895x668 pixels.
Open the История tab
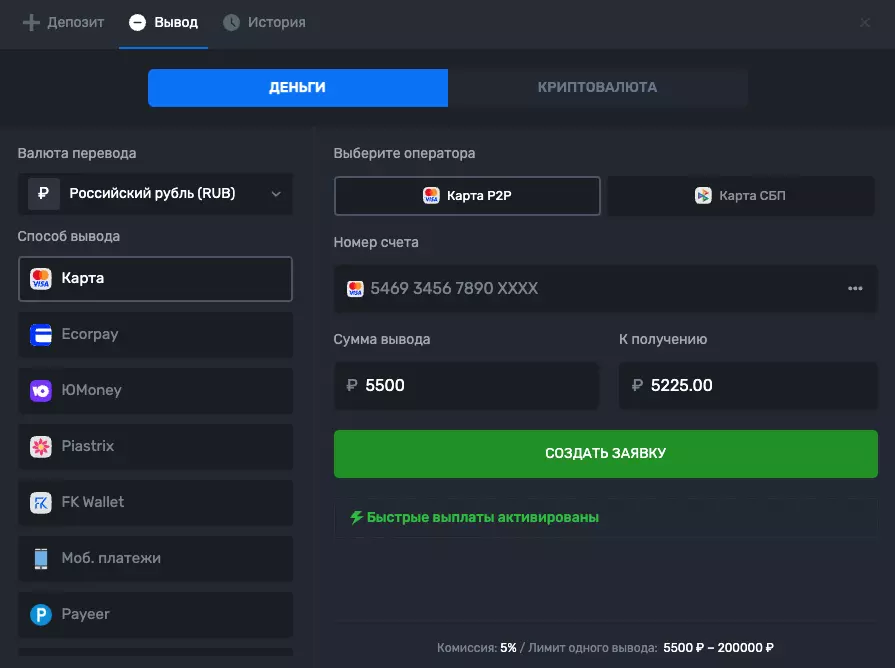point(264,22)
